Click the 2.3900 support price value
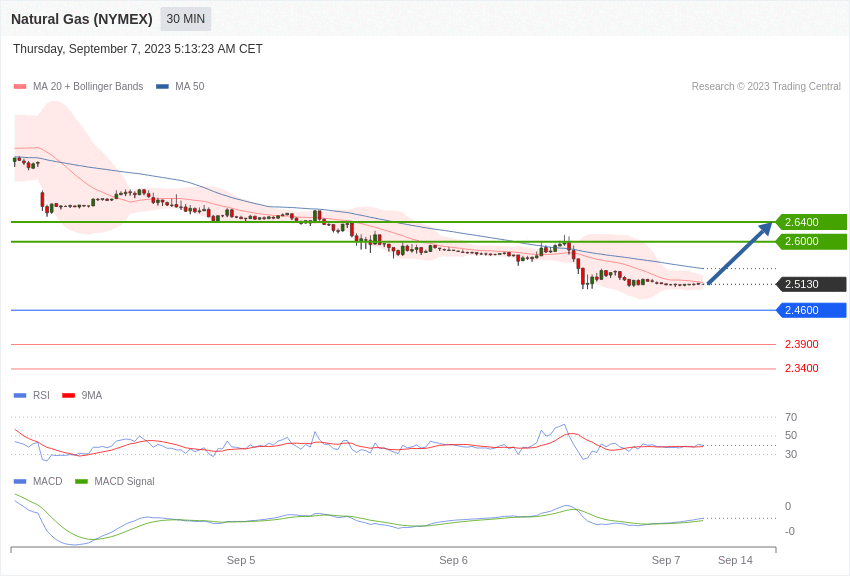 coord(802,344)
